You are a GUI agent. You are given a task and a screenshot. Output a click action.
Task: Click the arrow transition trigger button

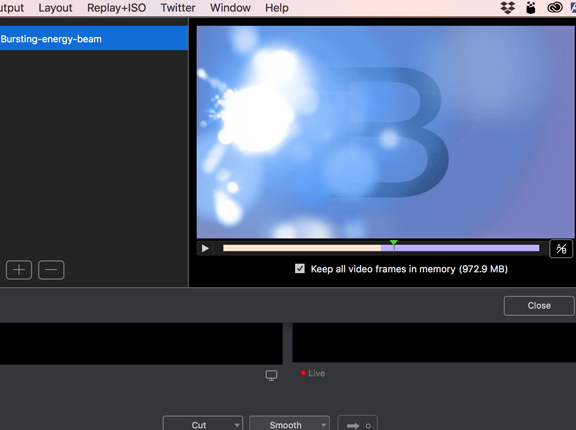[357, 424]
